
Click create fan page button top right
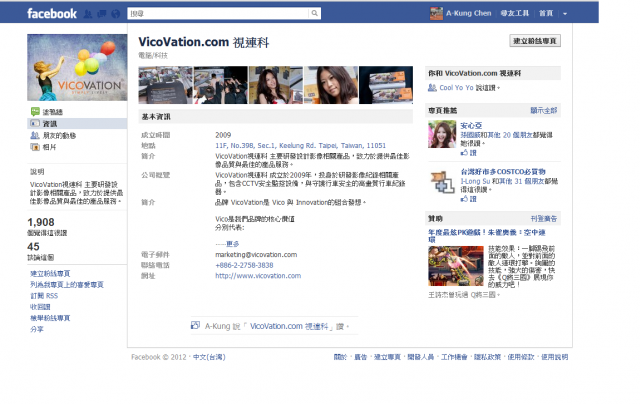(535, 41)
